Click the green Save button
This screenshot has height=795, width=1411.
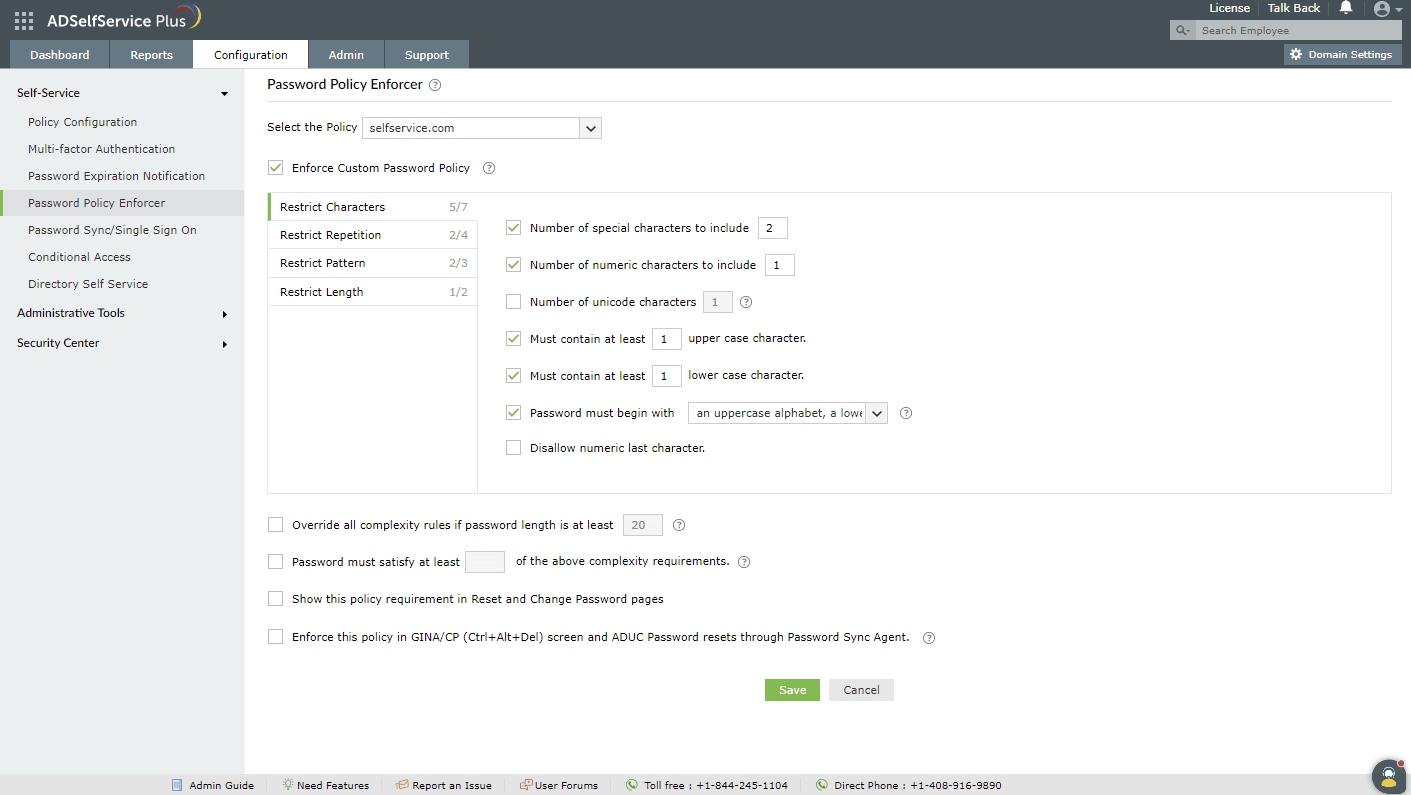coord(791,690)
